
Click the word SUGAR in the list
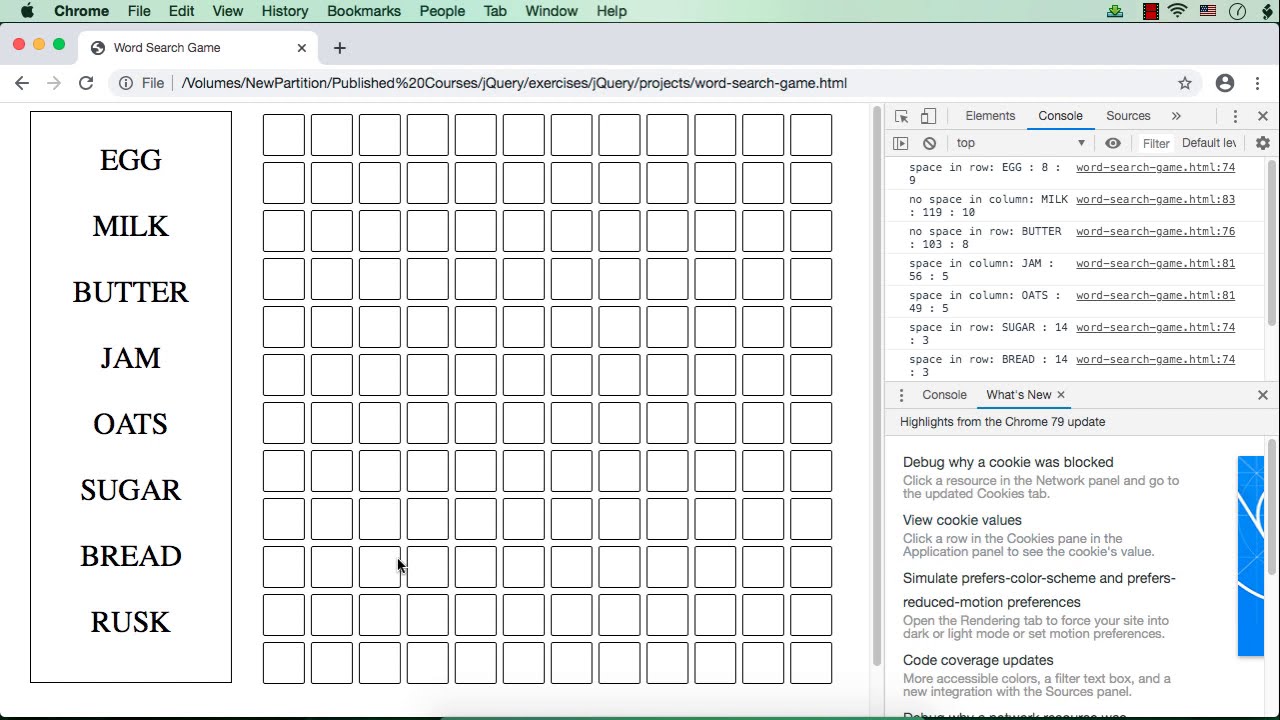point(131,490)
